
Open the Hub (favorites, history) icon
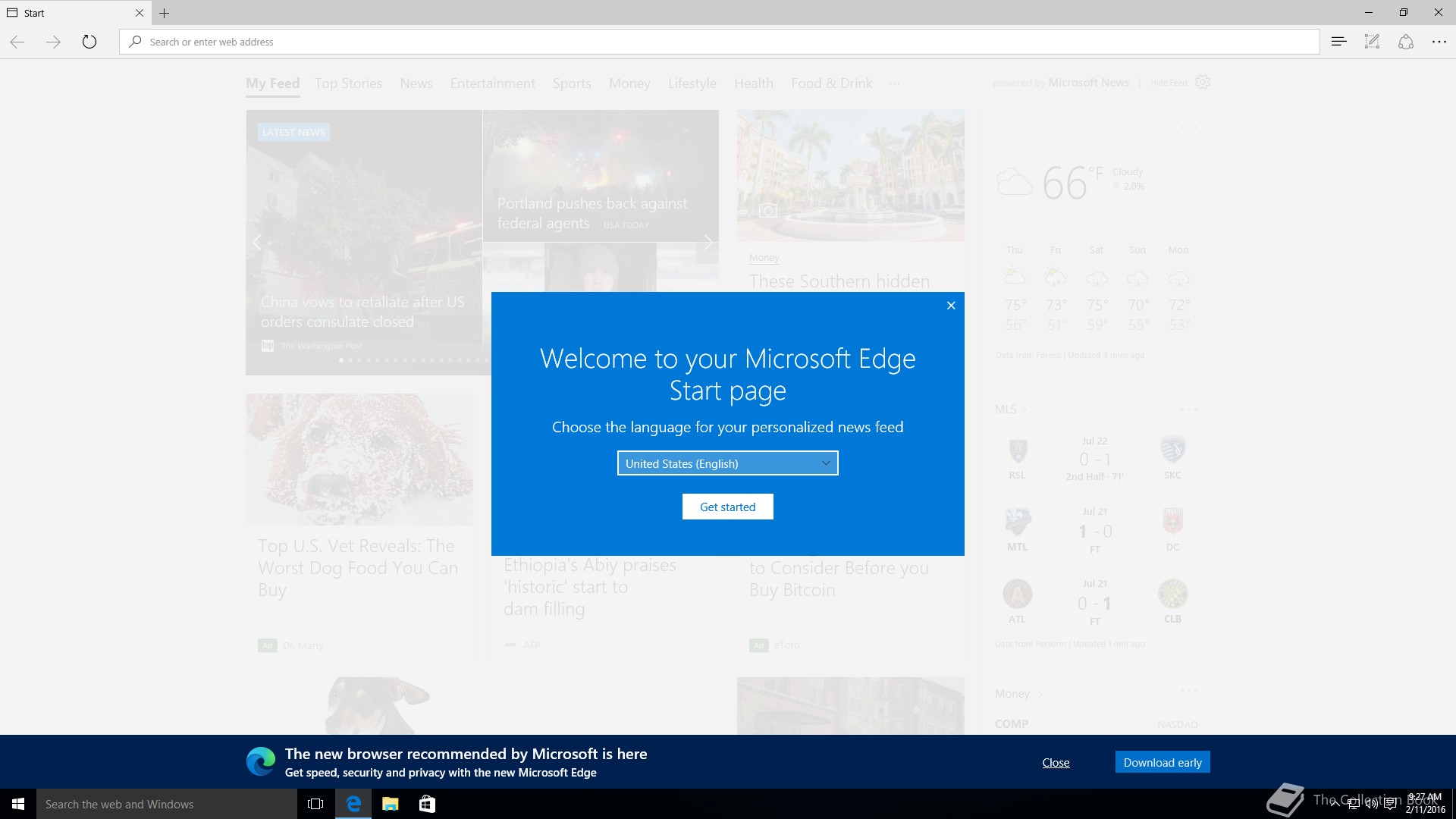pos(1338,42)
